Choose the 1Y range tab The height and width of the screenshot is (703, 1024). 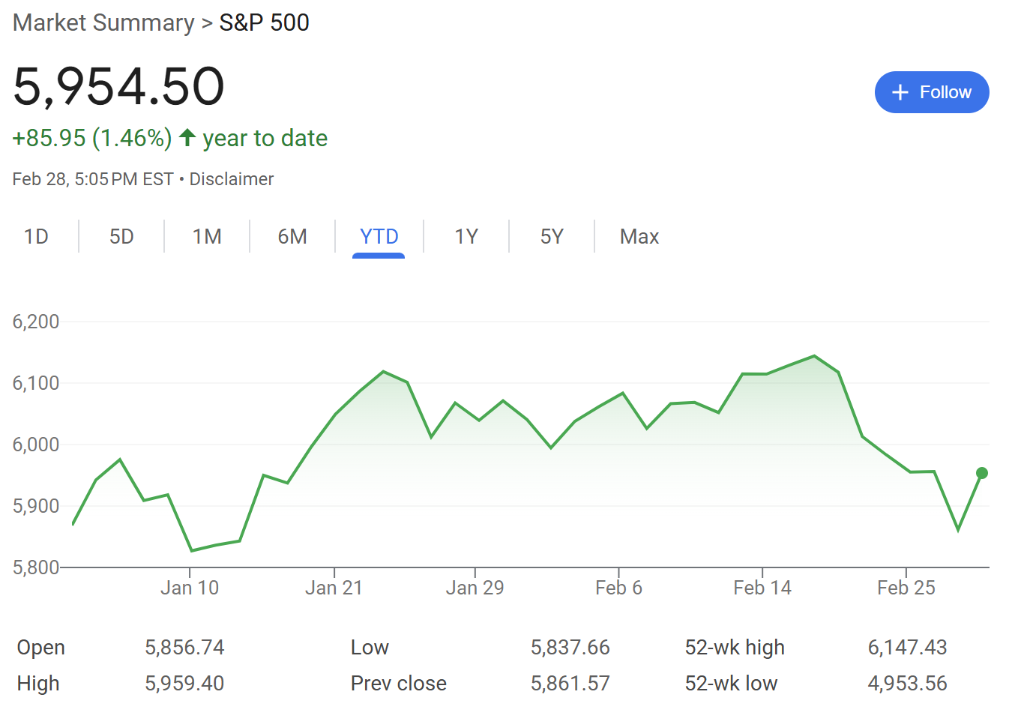466,237
